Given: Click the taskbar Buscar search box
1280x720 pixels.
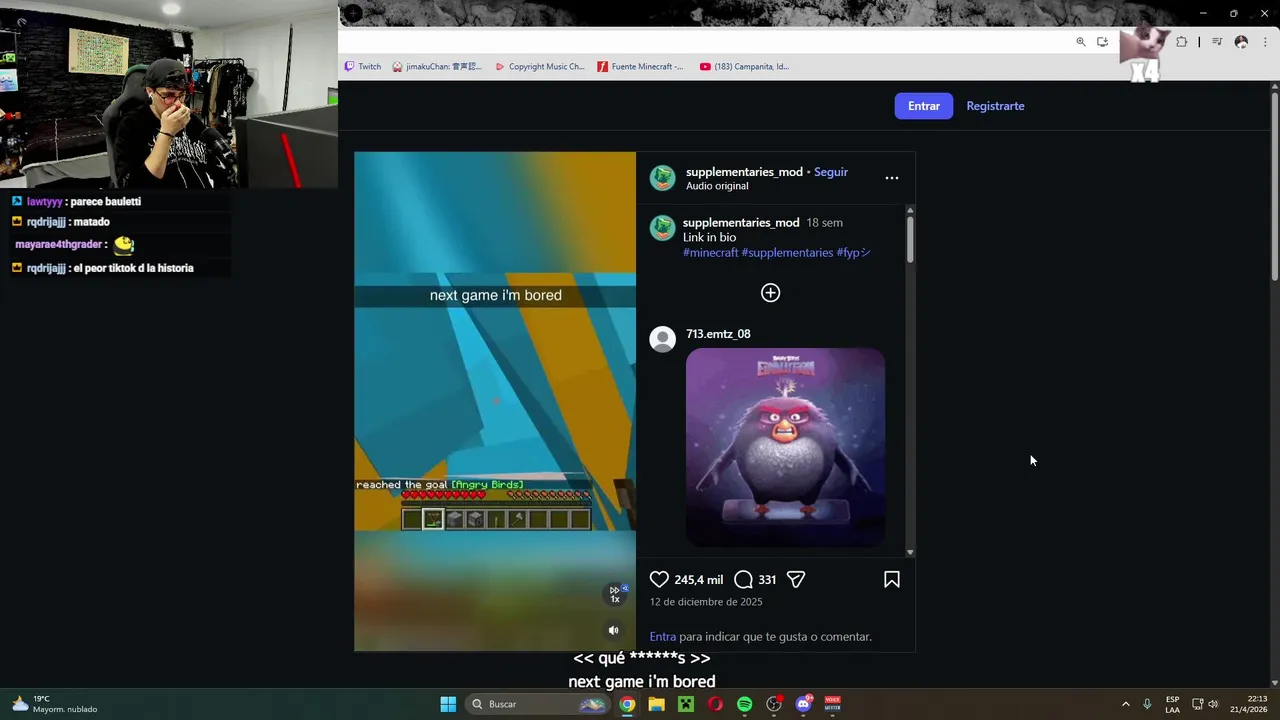Looking at the screenshot, I should click(539, 704).
